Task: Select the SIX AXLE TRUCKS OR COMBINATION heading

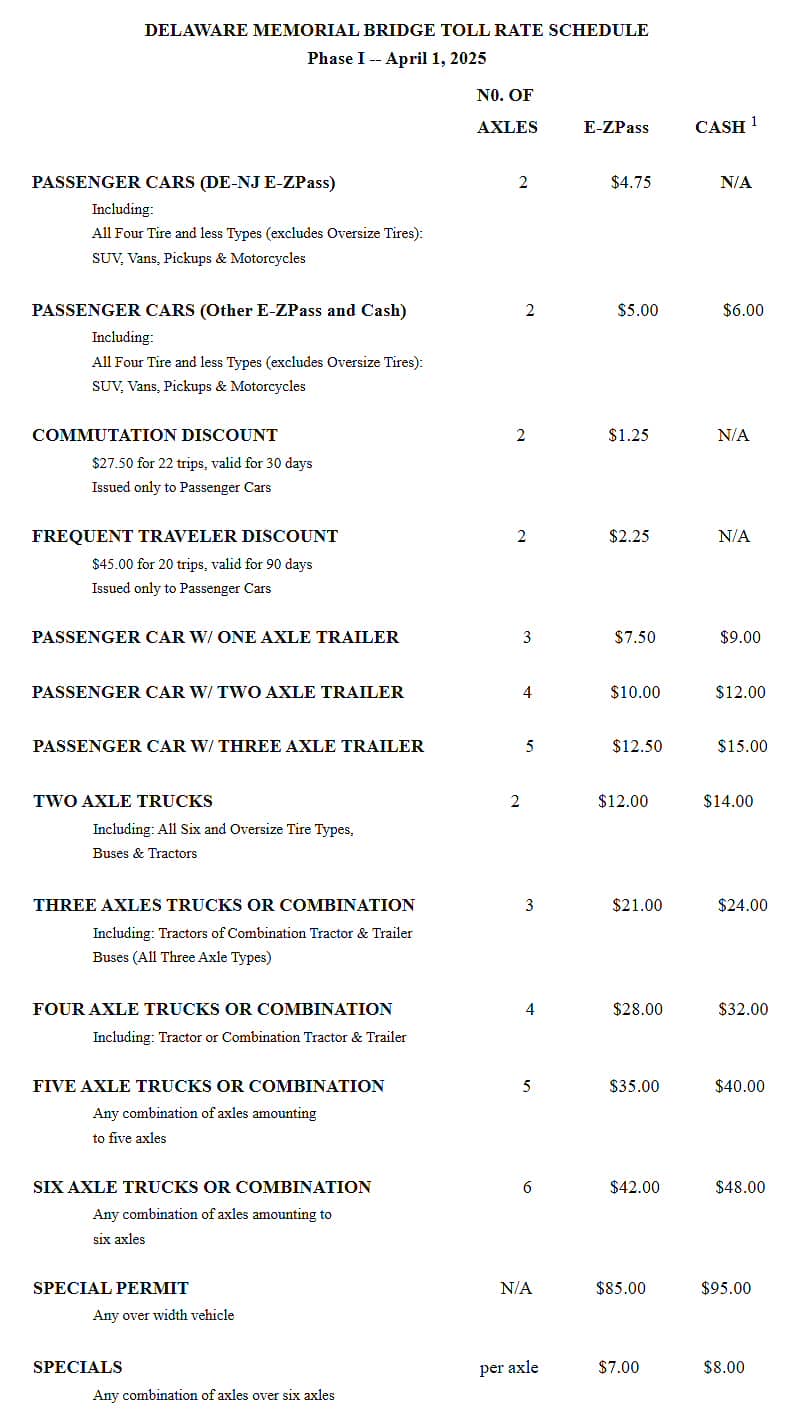Action: (202, 1187)
